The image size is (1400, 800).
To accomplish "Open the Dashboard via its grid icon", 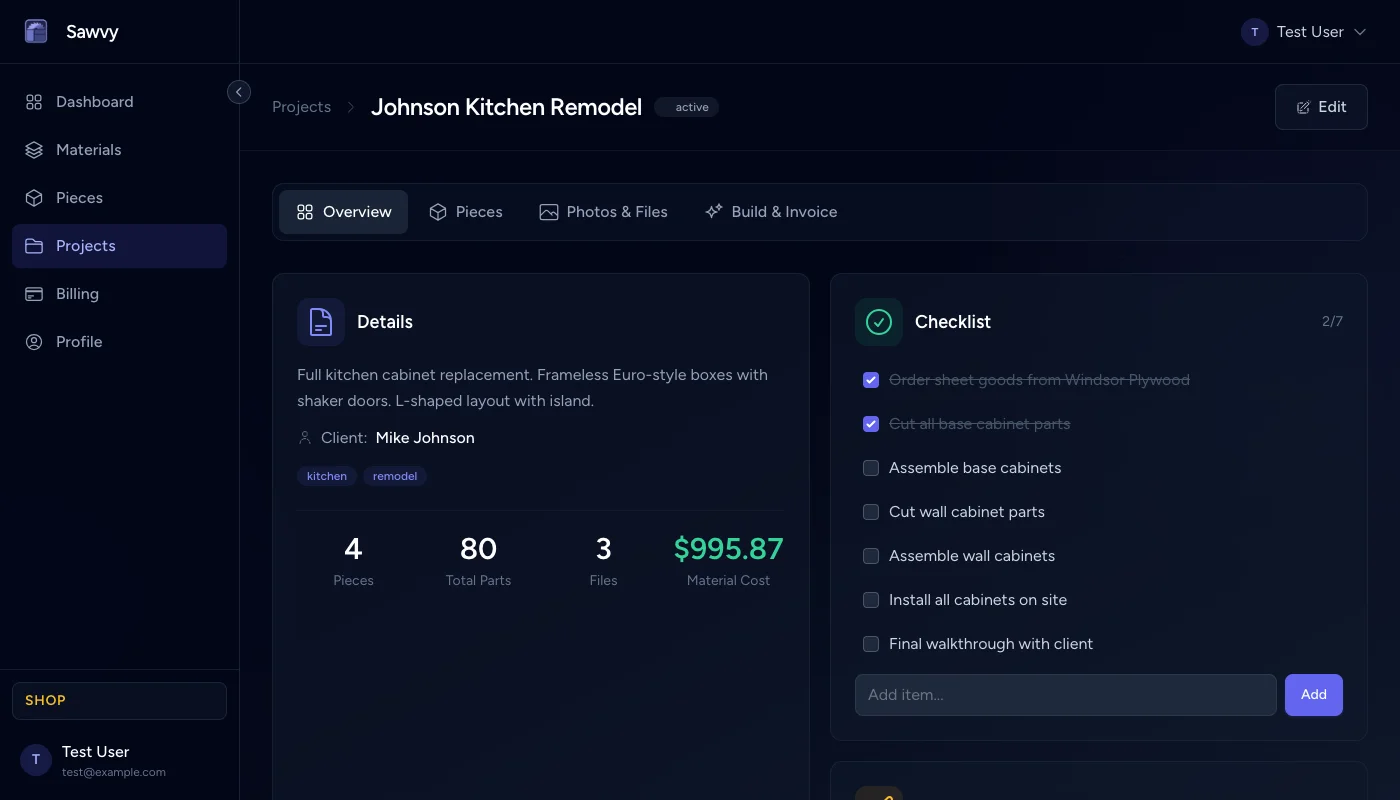I will click(x=33, y=101).
